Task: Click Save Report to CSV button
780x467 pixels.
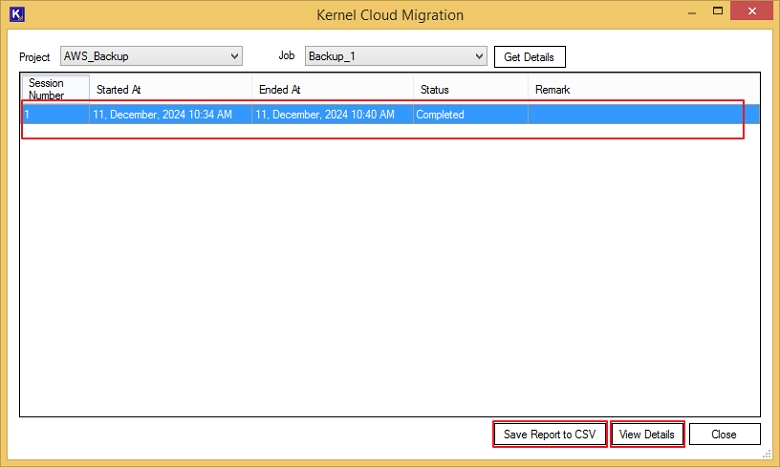Action: pos(549,434)
